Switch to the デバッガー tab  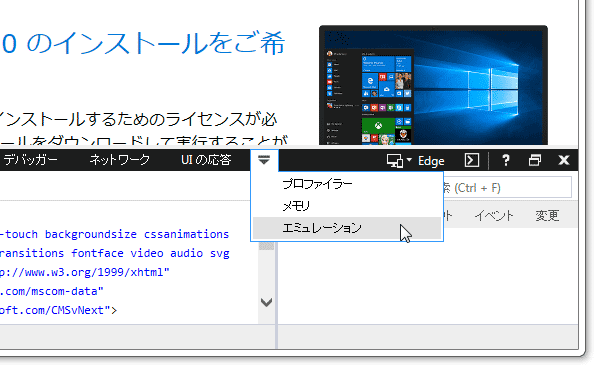[30, 160]
